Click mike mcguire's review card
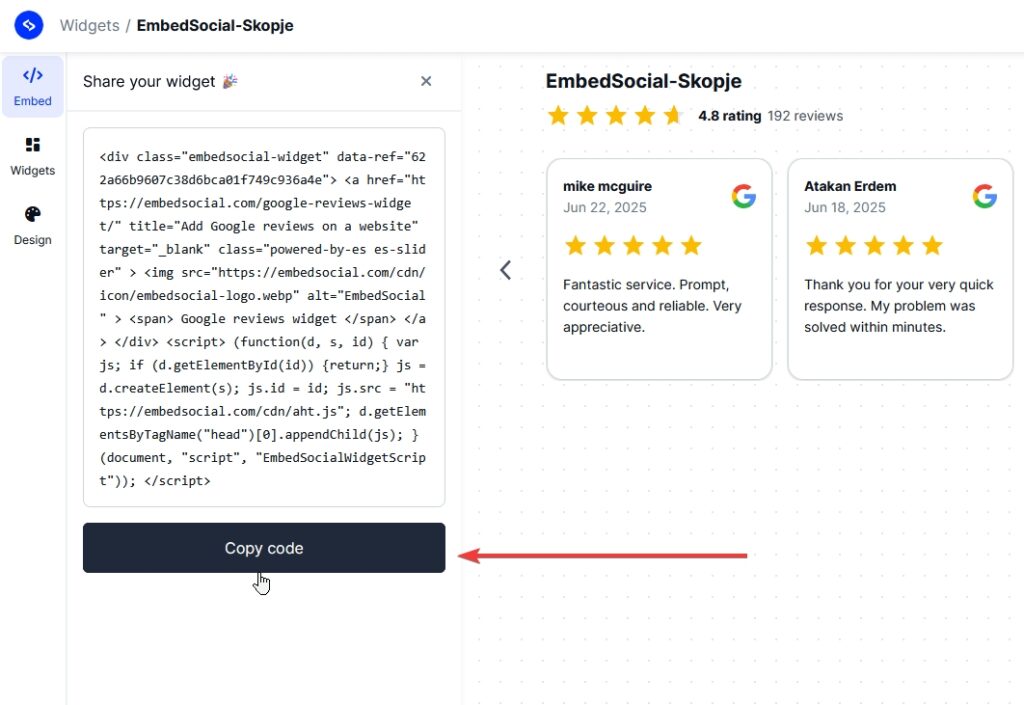This screenshot has width=1024, height=705. [659, 265]
